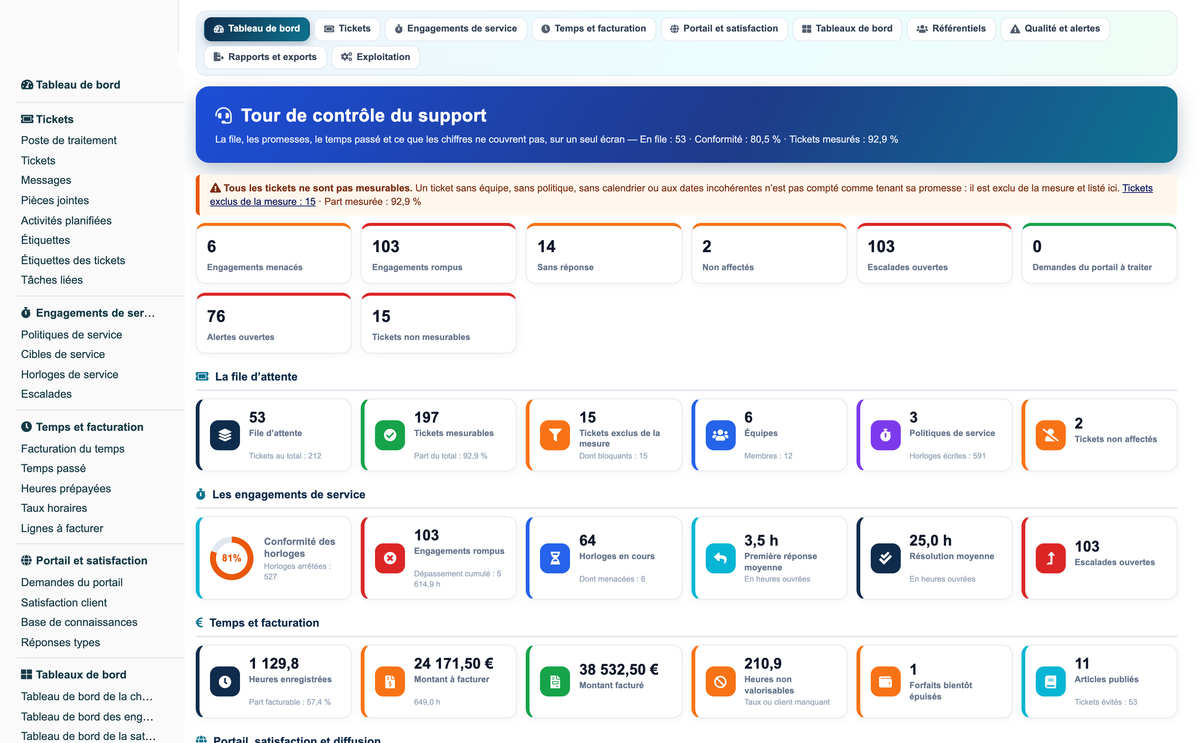Open the Qualité et alertes top tab
The height and width of the screenshot is (743, 1200).
(x=1055, y=29)
